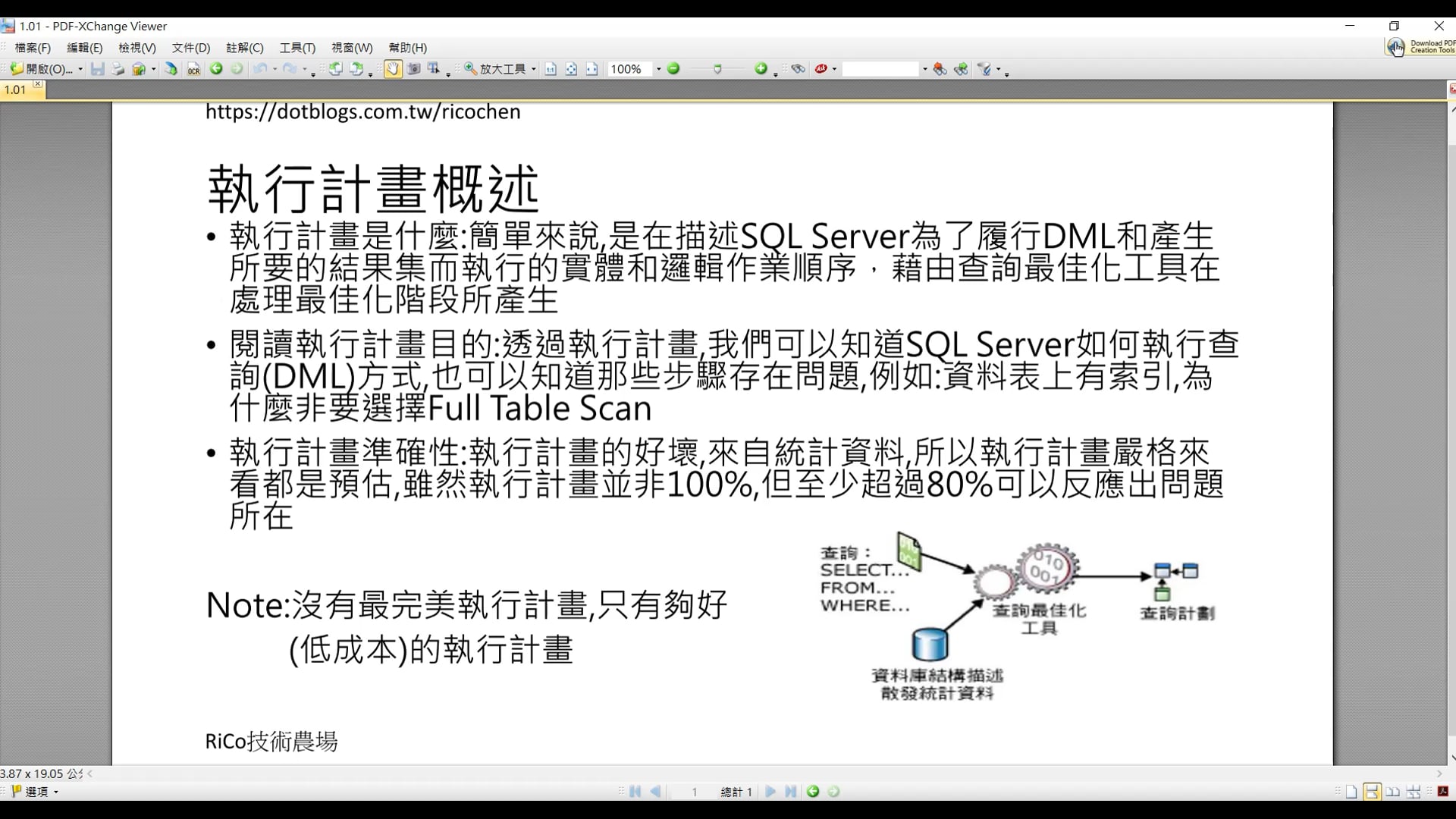This screenshot has height=819, width=1456.
Task: Click the Save disk icon
Action: (x=98, y=69)
